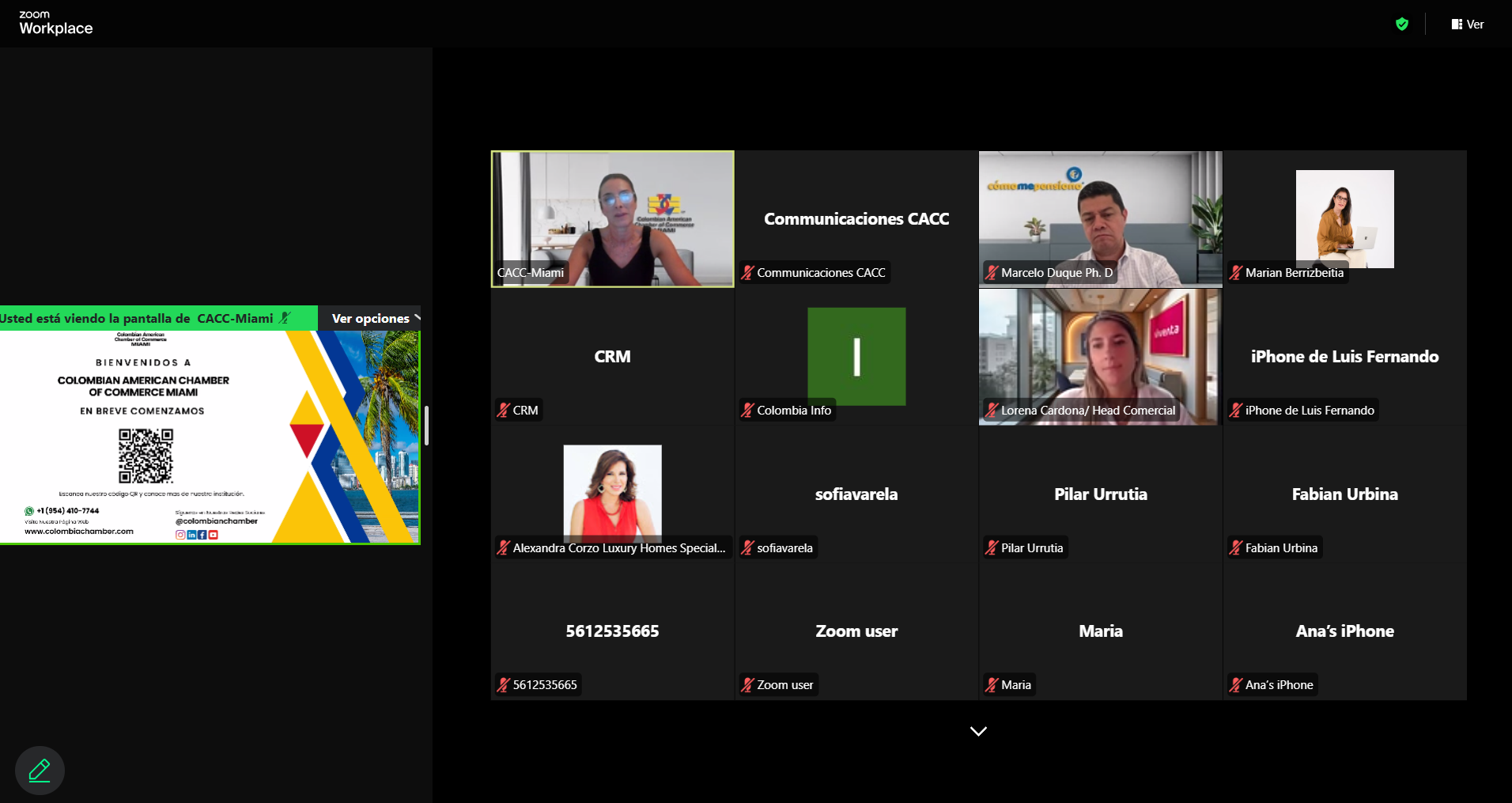Click muted mic icon for 5612535665

tap(503, 685)
